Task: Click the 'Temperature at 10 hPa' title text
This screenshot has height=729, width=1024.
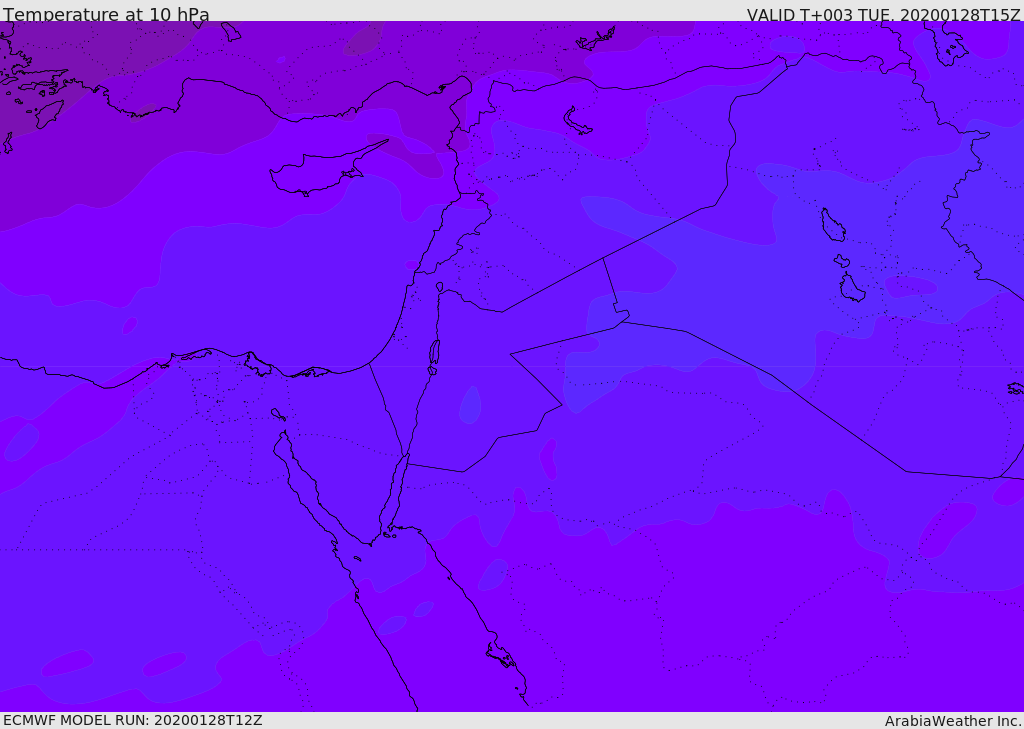Action: coord(106,14)
